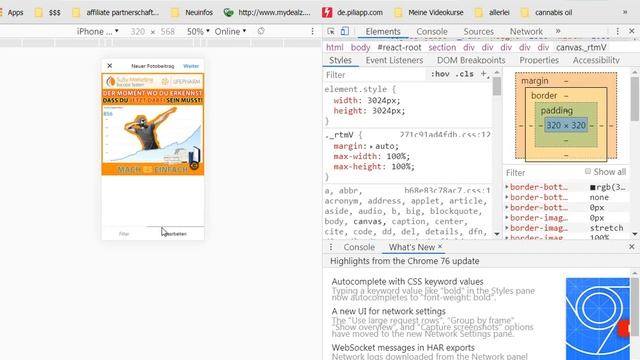Viewport: 640px width, 360px height.
Task: Select section in the breadcrumb trail
Action: tap(442, 47)
